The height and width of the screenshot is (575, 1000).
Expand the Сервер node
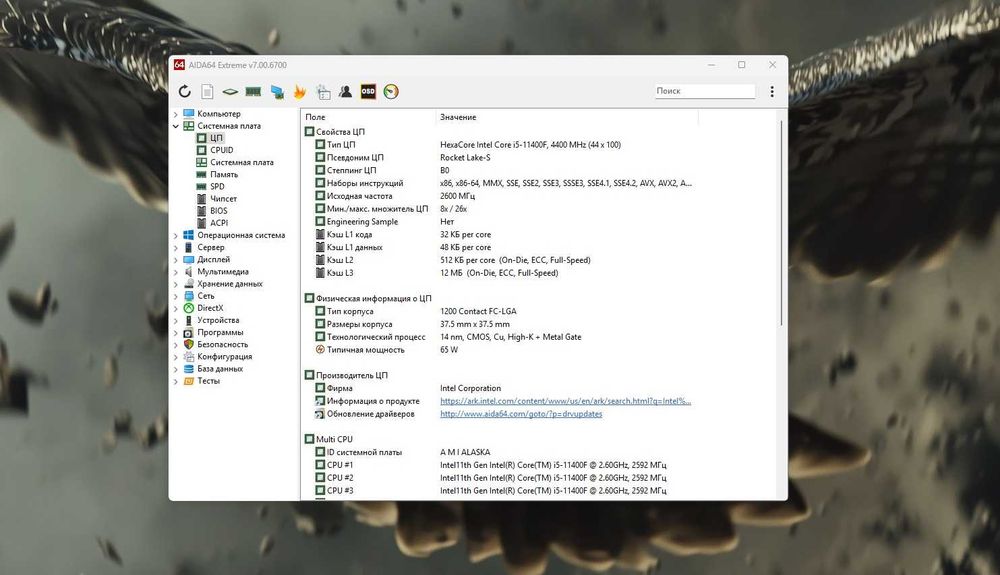click(176, 247)
